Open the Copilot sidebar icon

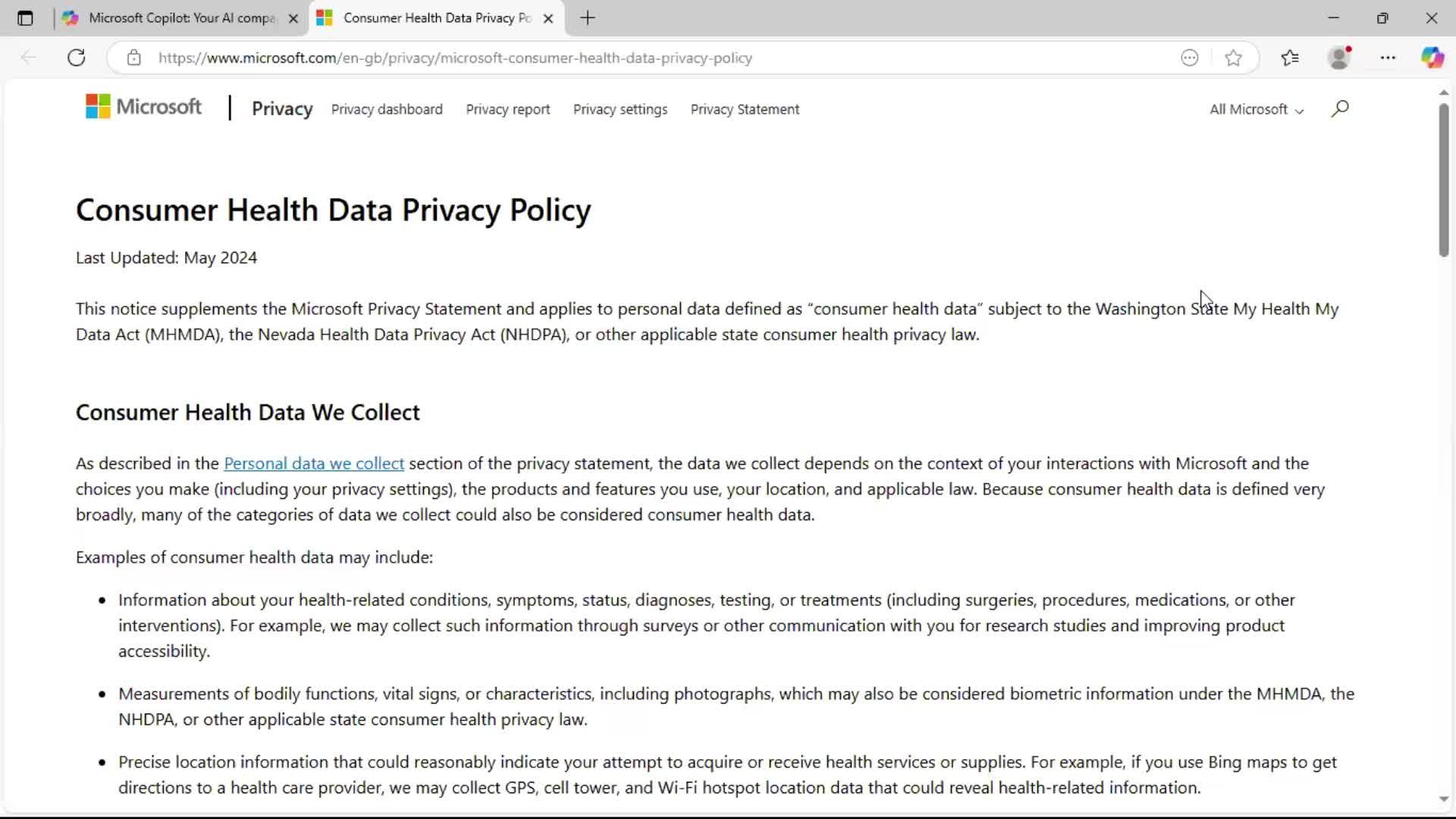1432,58
